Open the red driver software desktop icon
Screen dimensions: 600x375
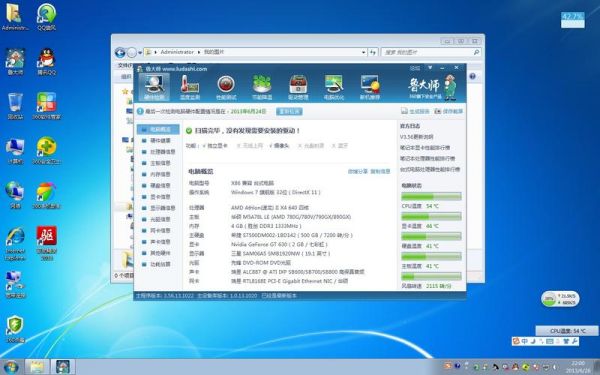tap(47, 243)
